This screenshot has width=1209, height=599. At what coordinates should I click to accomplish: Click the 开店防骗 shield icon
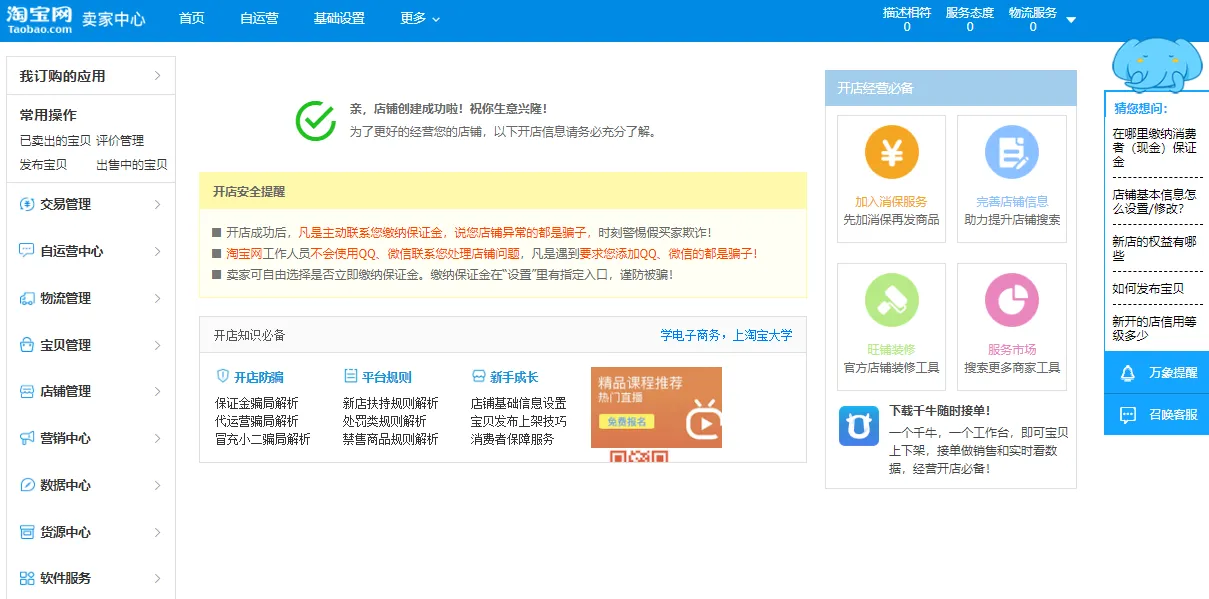click(x=222, y=376)
